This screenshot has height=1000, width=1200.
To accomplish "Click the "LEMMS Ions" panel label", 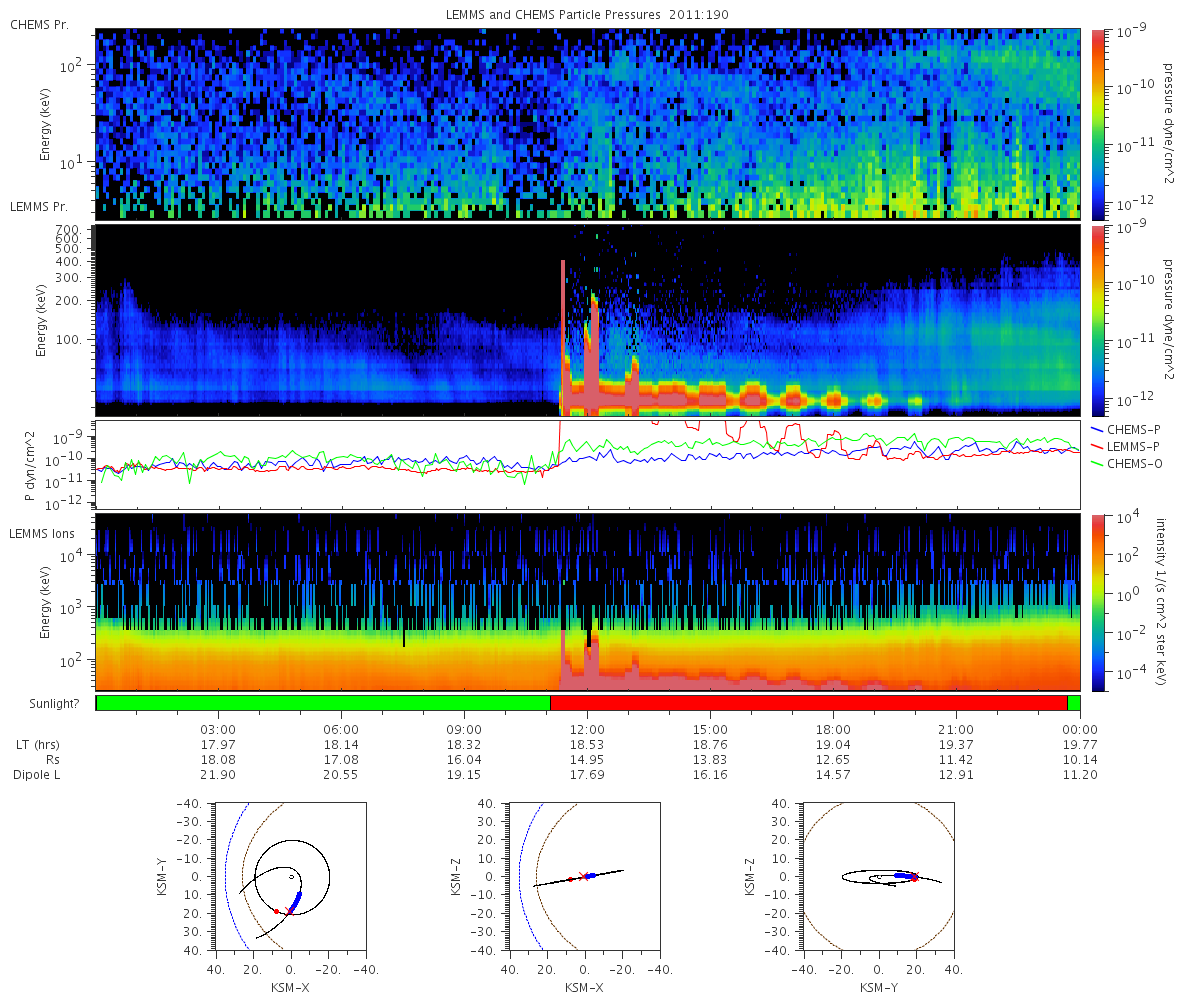I will tap(41, 535).
